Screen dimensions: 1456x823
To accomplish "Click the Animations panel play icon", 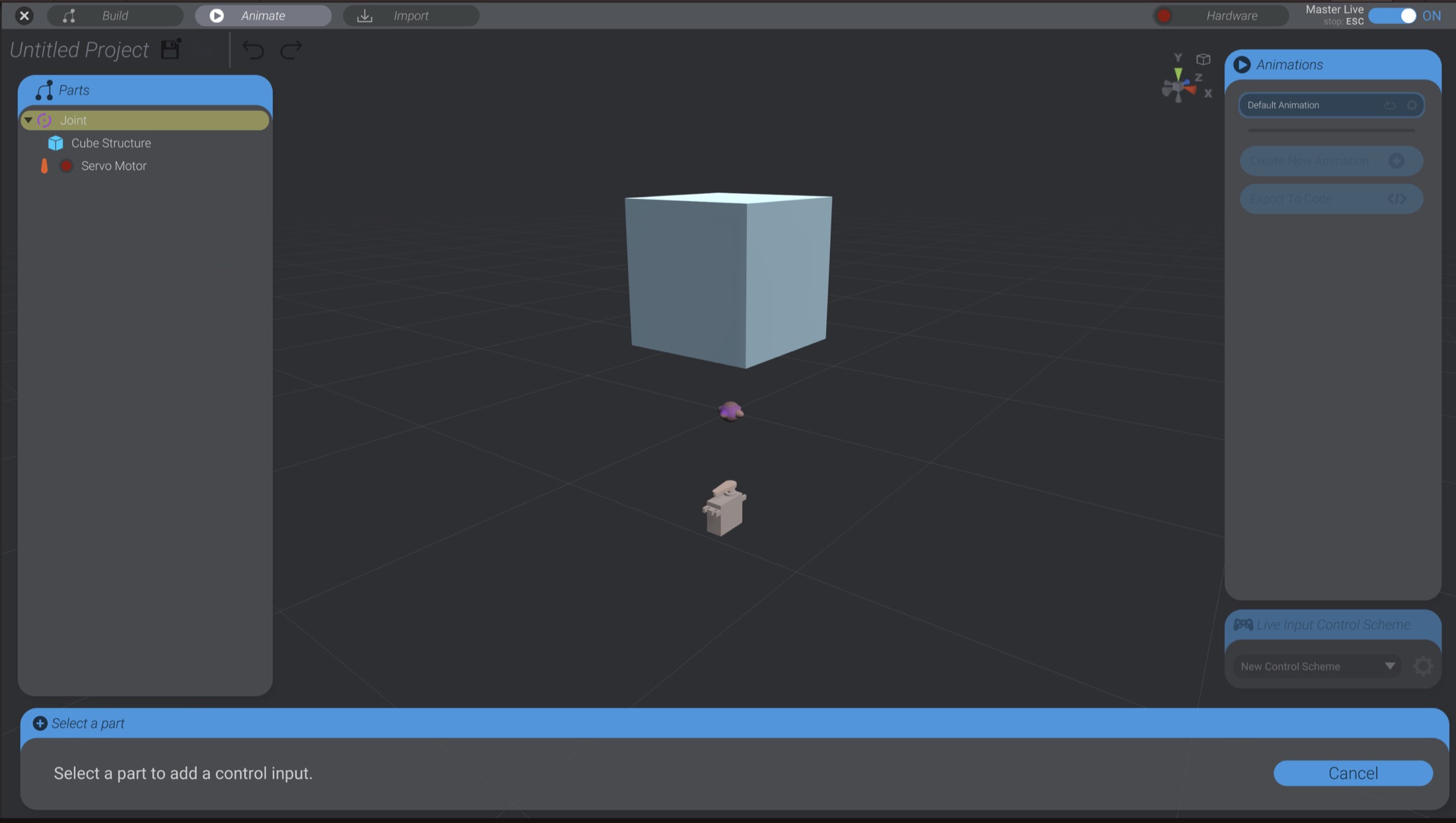I will [1242, 65].
